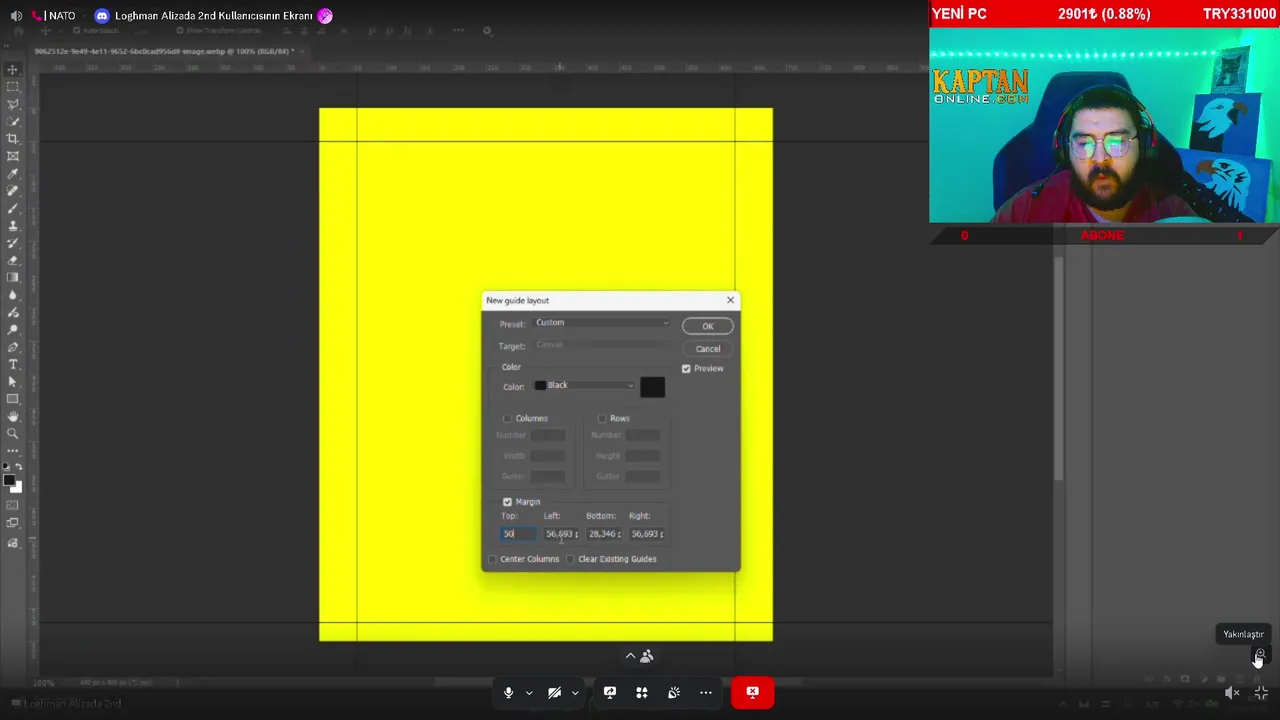Select the Gradient tool
Viewport: 1280px width, 720px height.
point(13,277)
